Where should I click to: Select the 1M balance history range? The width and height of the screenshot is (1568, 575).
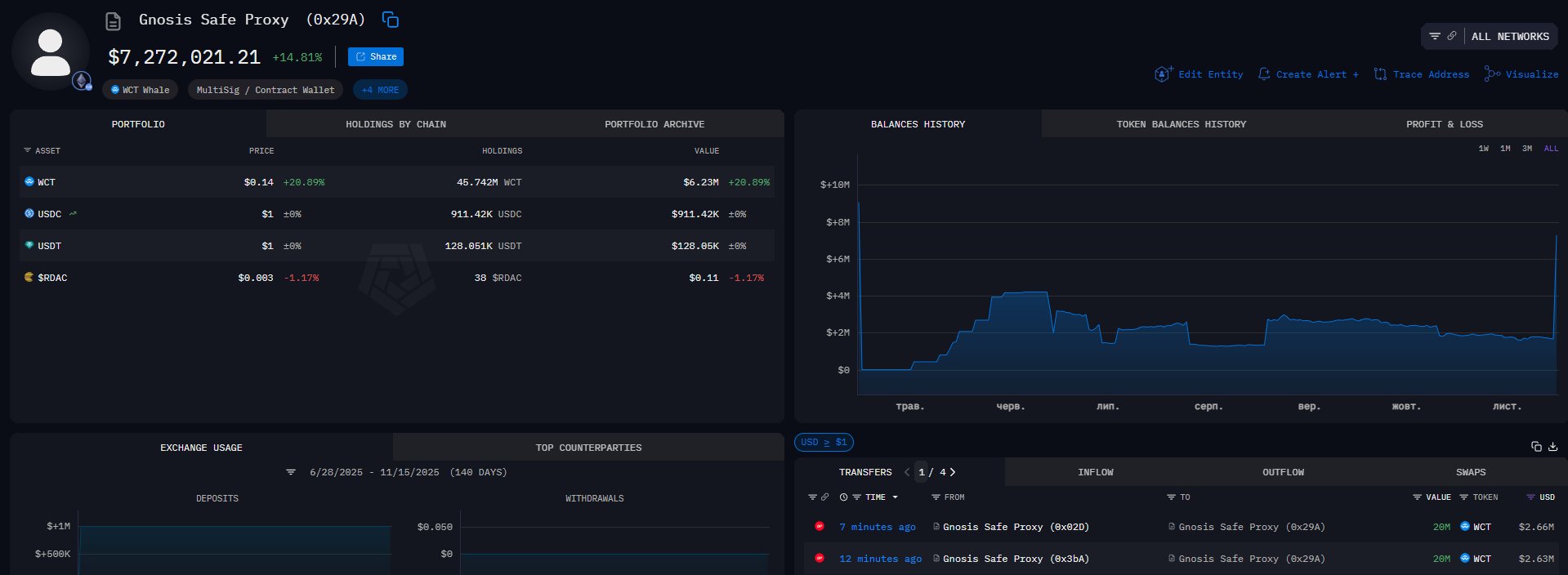pos(1505,149)
